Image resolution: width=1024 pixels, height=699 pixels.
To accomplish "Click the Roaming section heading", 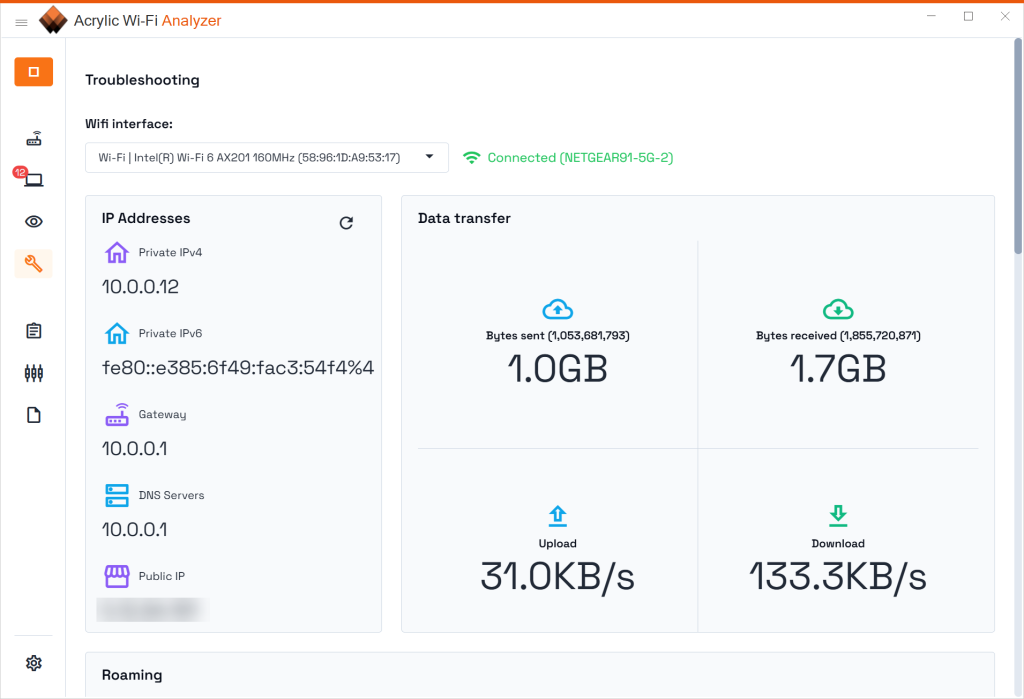I will 132,675.
